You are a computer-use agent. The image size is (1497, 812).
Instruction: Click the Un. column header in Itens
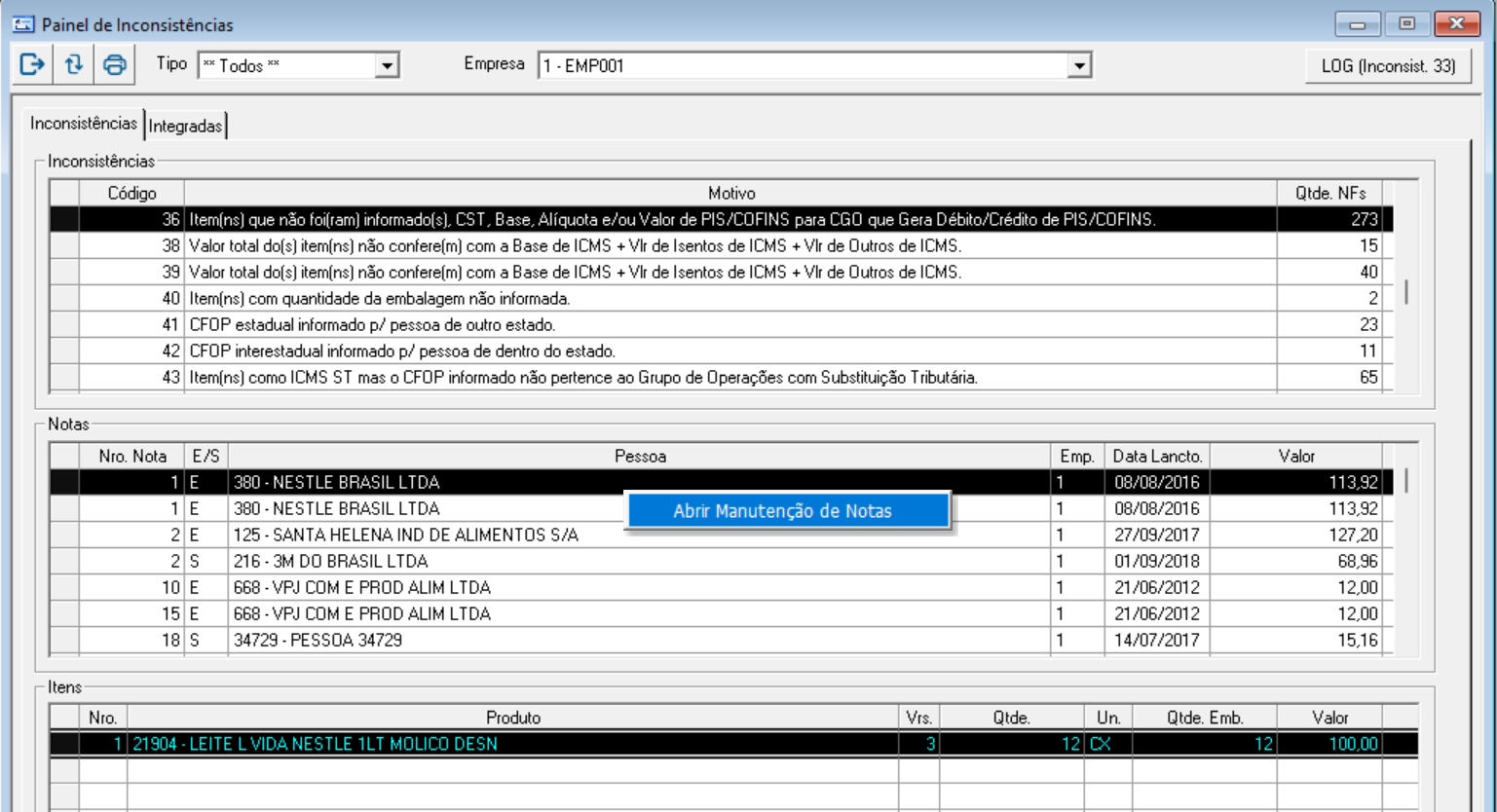click(1108, 718)
